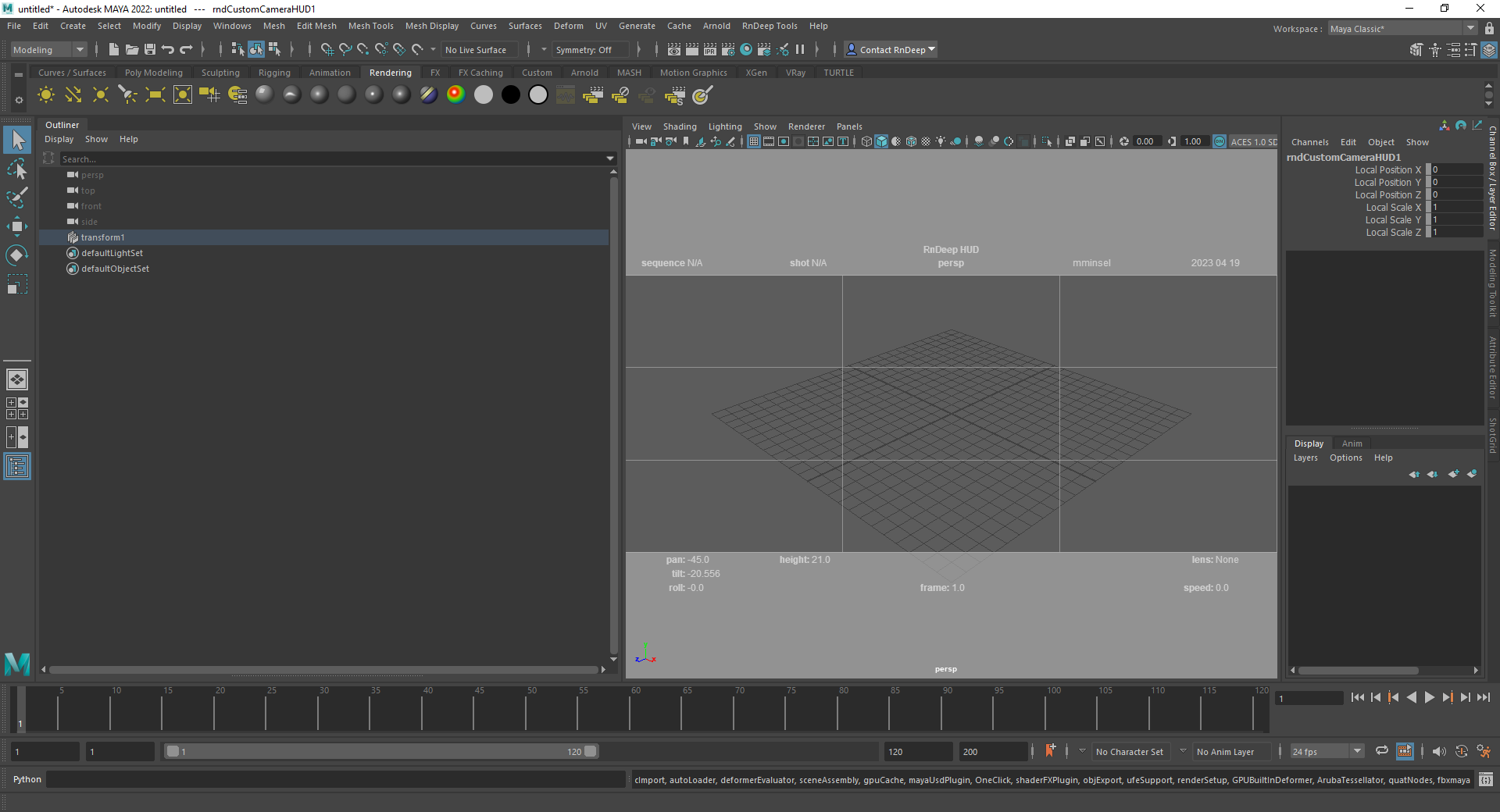Select the Paint Selection tool
The width and height of the screenshot is (1500, 812).
[x=16, y=198]
